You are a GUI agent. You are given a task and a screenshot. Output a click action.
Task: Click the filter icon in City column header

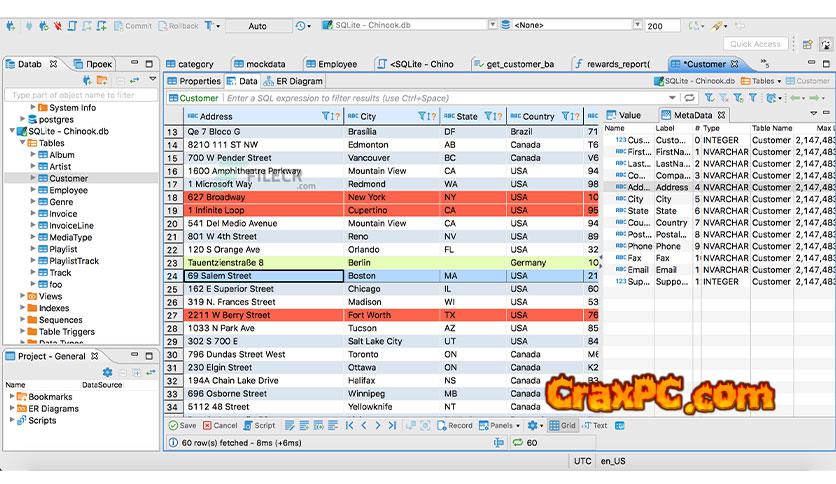[422, 116]
